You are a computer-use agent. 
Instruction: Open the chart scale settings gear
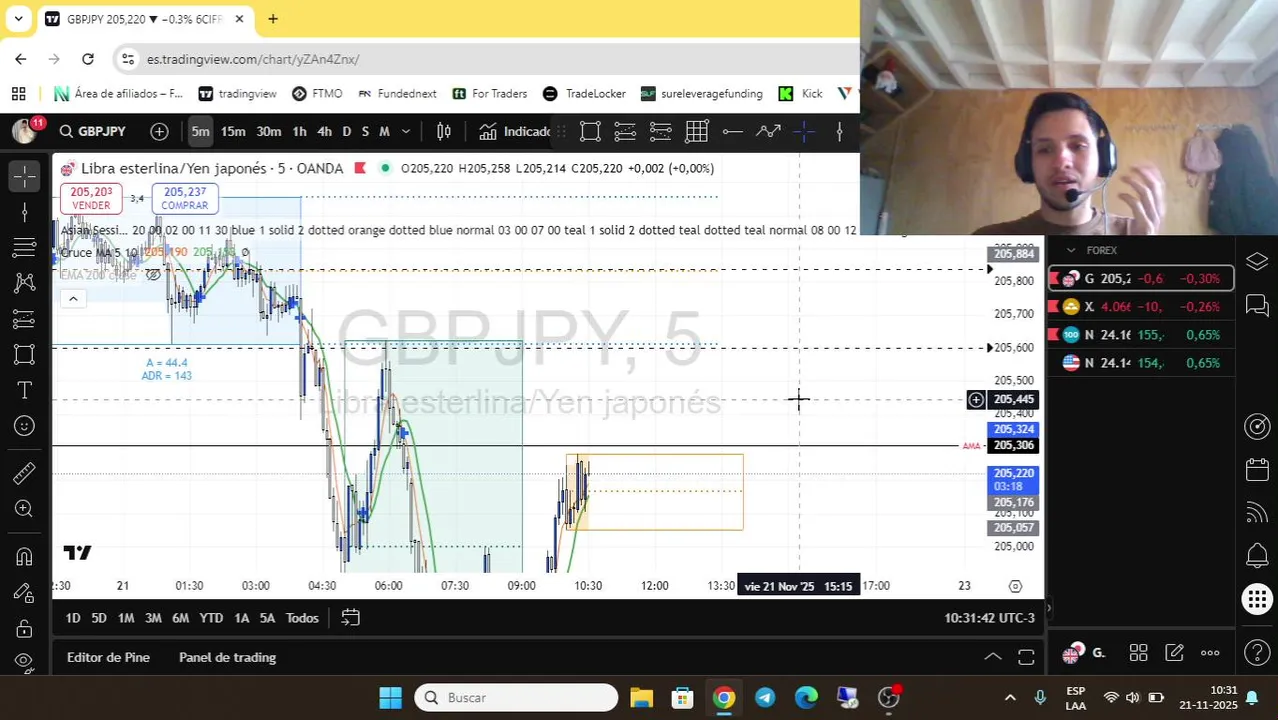[1015, 586]
